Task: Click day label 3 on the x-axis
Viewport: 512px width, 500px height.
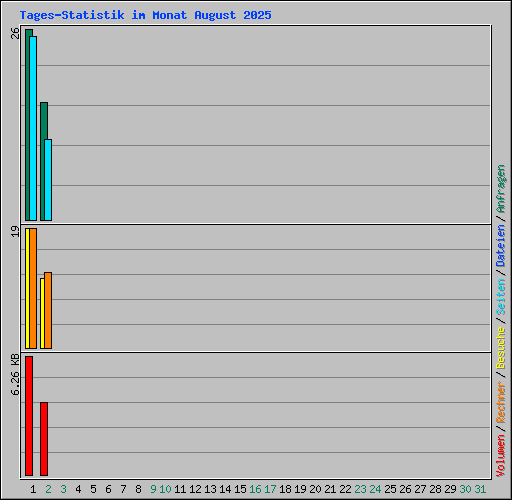Action: 63,489
